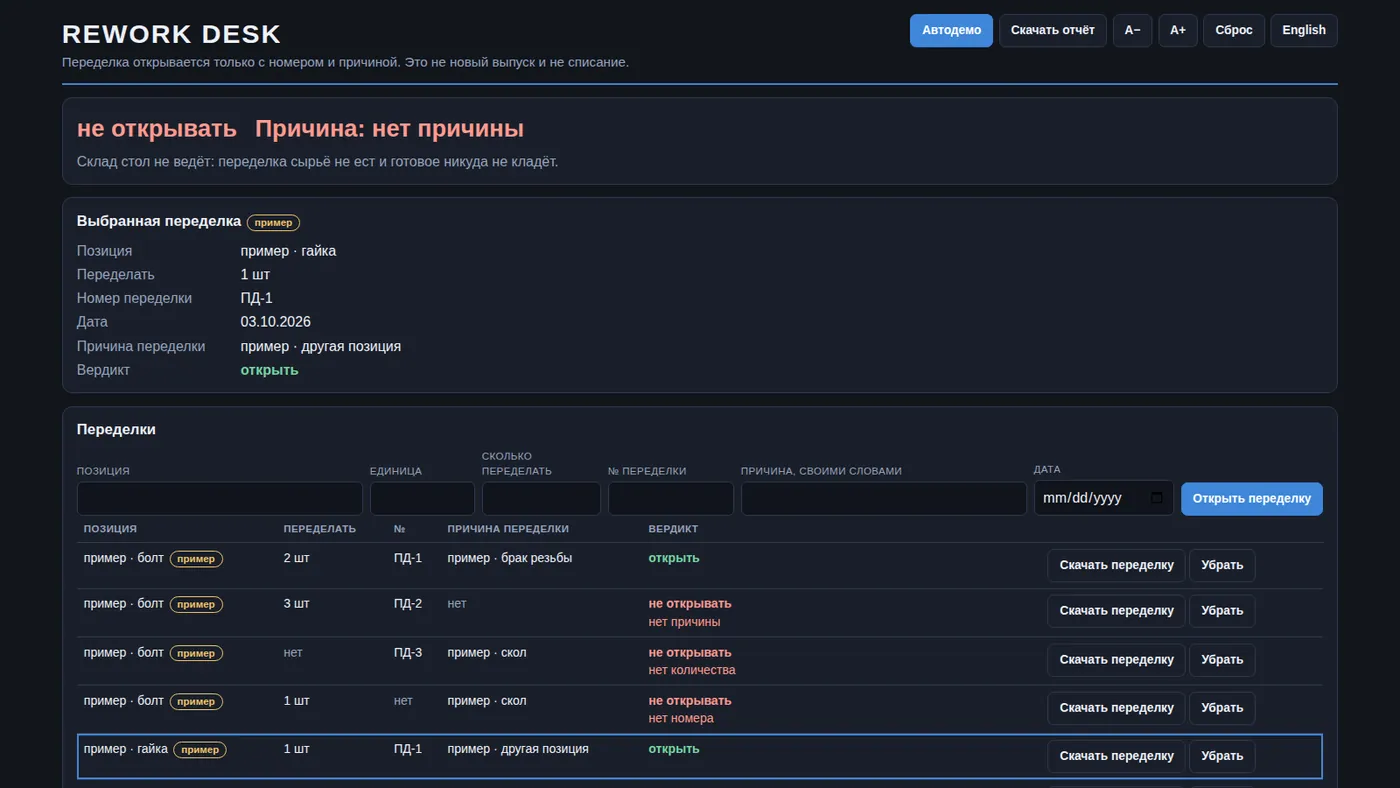Image resolution: width=1400 pixels, height=788 pixels.
Task: Click the Причина: нет причины headline
Action: click(x=389, y=129)
